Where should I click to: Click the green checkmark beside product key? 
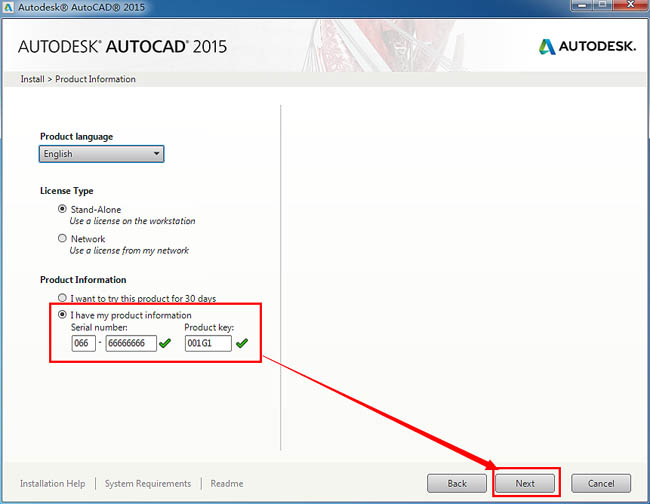[x=242, y=343]
